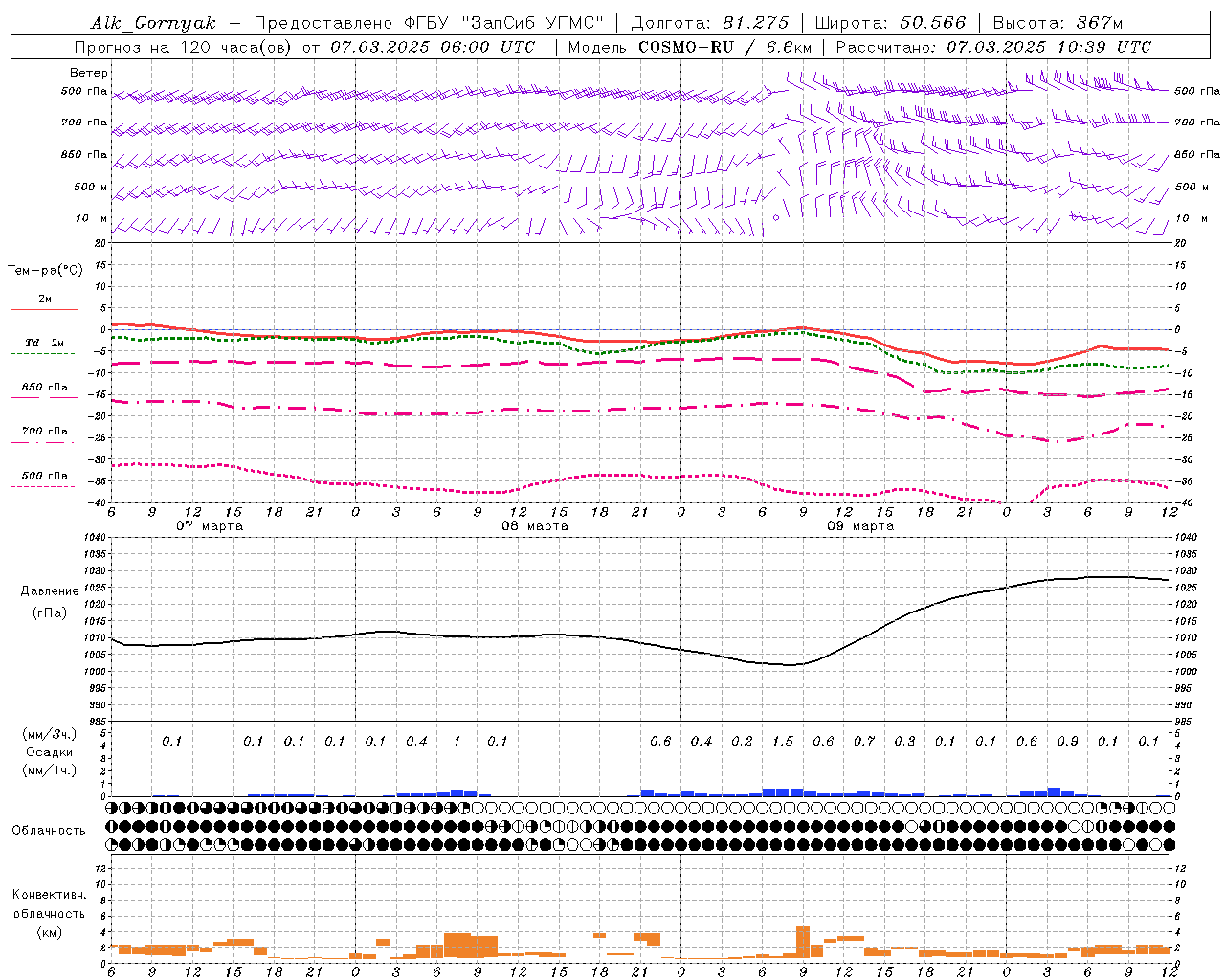Click the Рассчитано: 07.03.2025 10:39 UTC text
Image resolution: width=1225 pixels, height=980 pixels.
click(x=993, y=47)
